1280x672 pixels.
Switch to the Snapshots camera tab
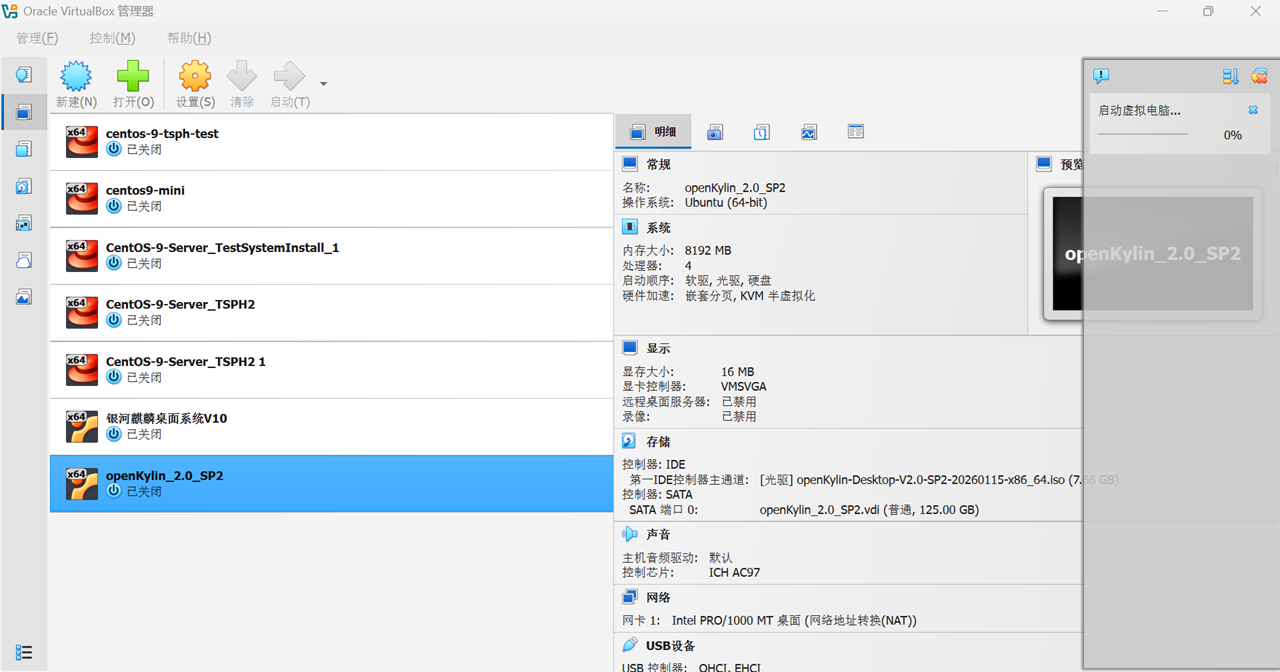(715, 132)
